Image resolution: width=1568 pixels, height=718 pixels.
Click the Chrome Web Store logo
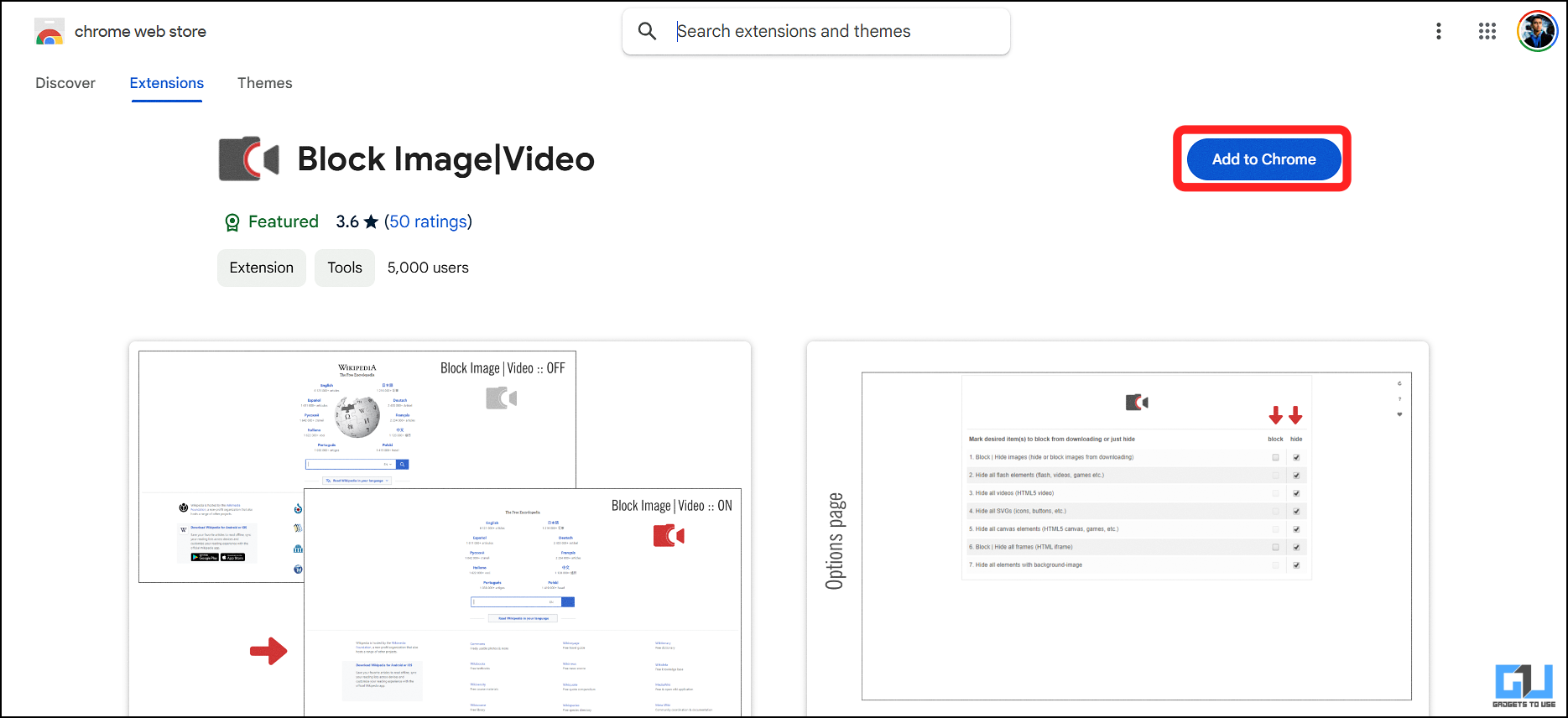coord(49,32)
